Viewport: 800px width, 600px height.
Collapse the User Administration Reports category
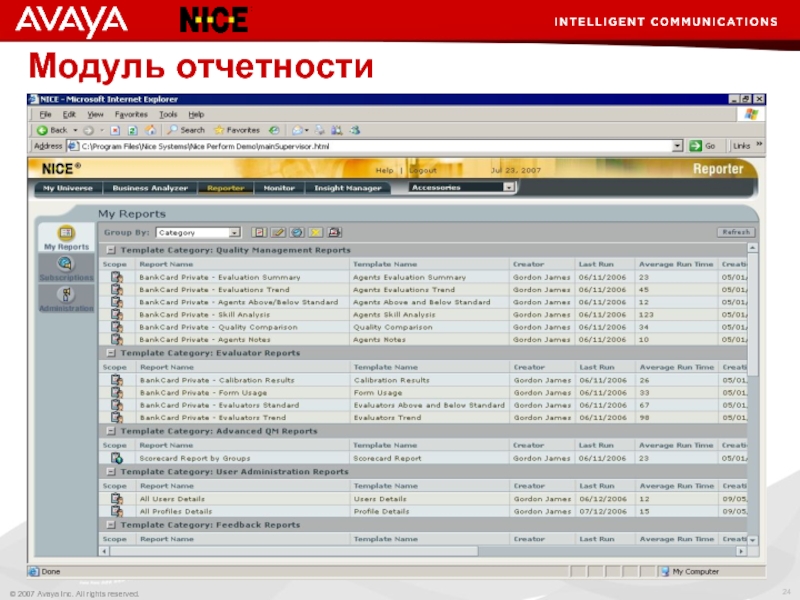112,472
